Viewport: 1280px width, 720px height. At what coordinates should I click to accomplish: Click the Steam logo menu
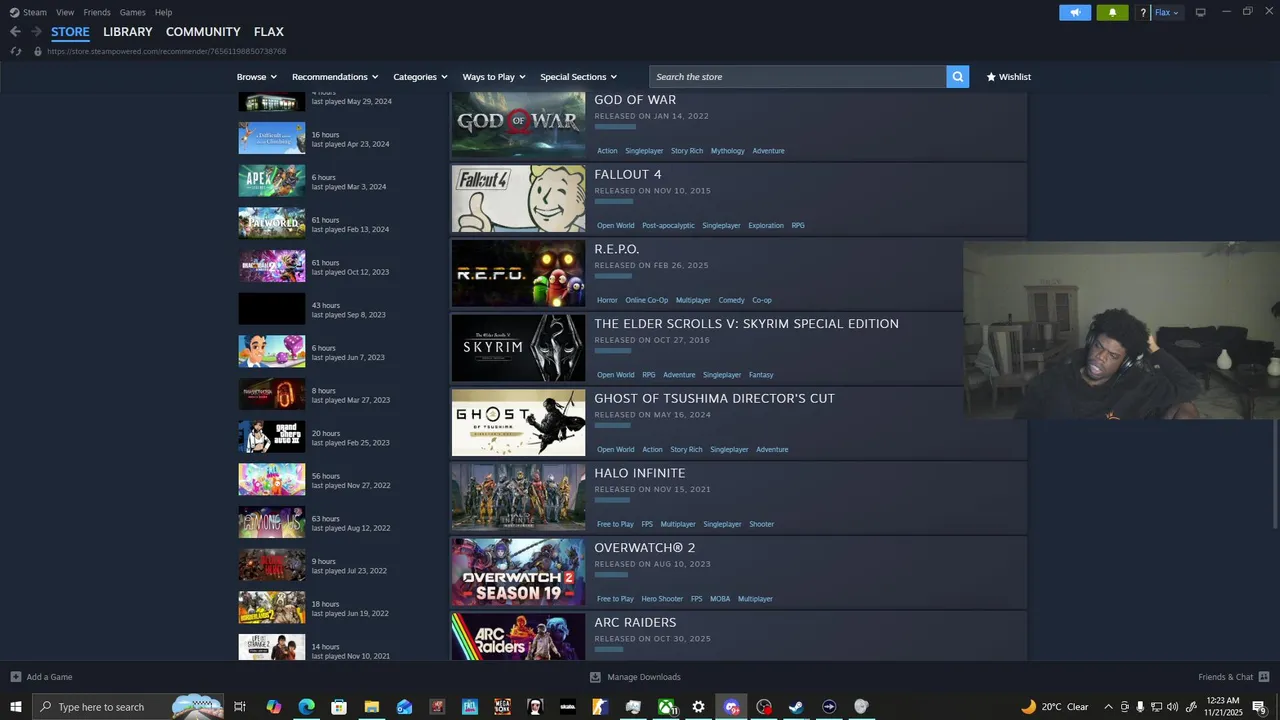click(15, 12)
